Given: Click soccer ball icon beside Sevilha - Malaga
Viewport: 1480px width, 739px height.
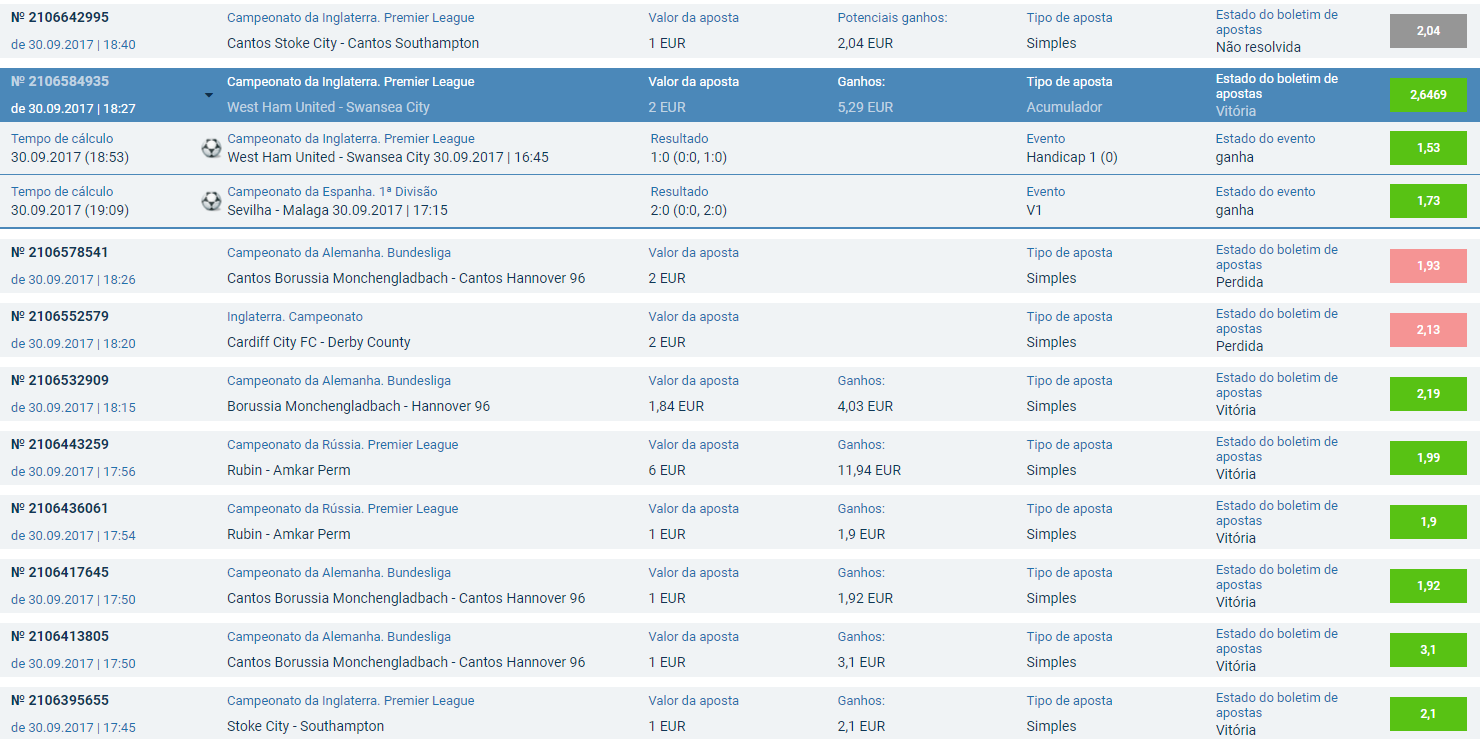Looking at the screenshot, I should click(x=211, y=201).
